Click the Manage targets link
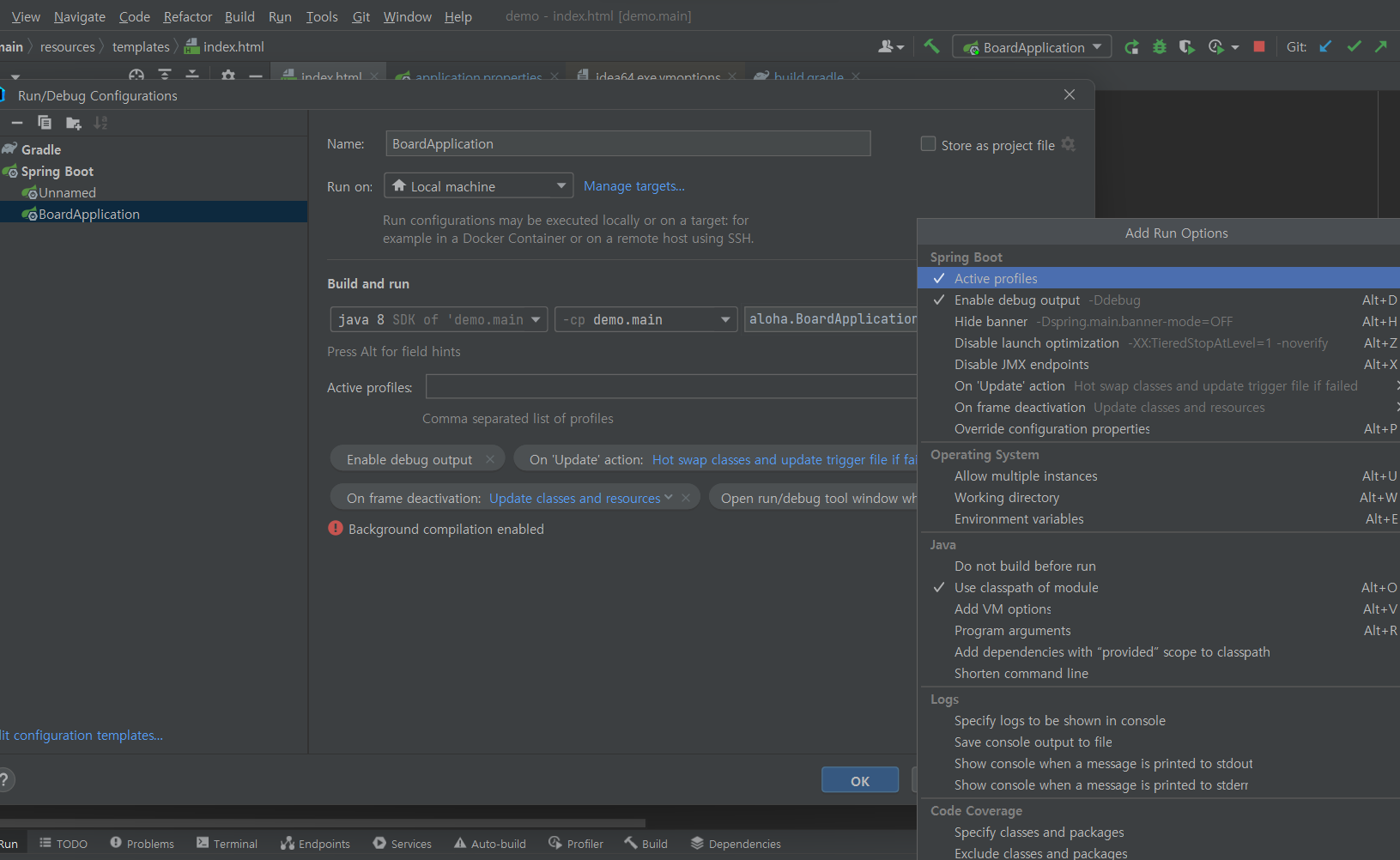 634,185
